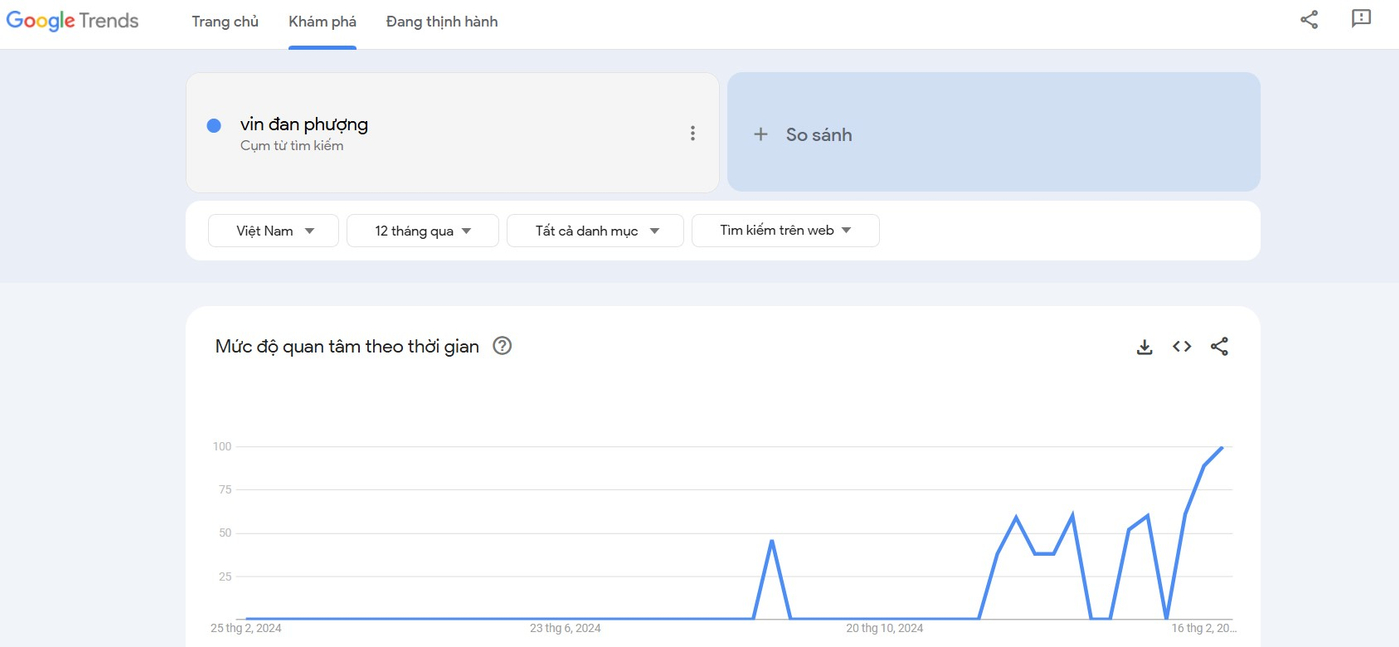Viewport: 1399px width, 647px height.
Task: Open more options for 'vin đan phượng' term
Action: click(x=692, y=133)
